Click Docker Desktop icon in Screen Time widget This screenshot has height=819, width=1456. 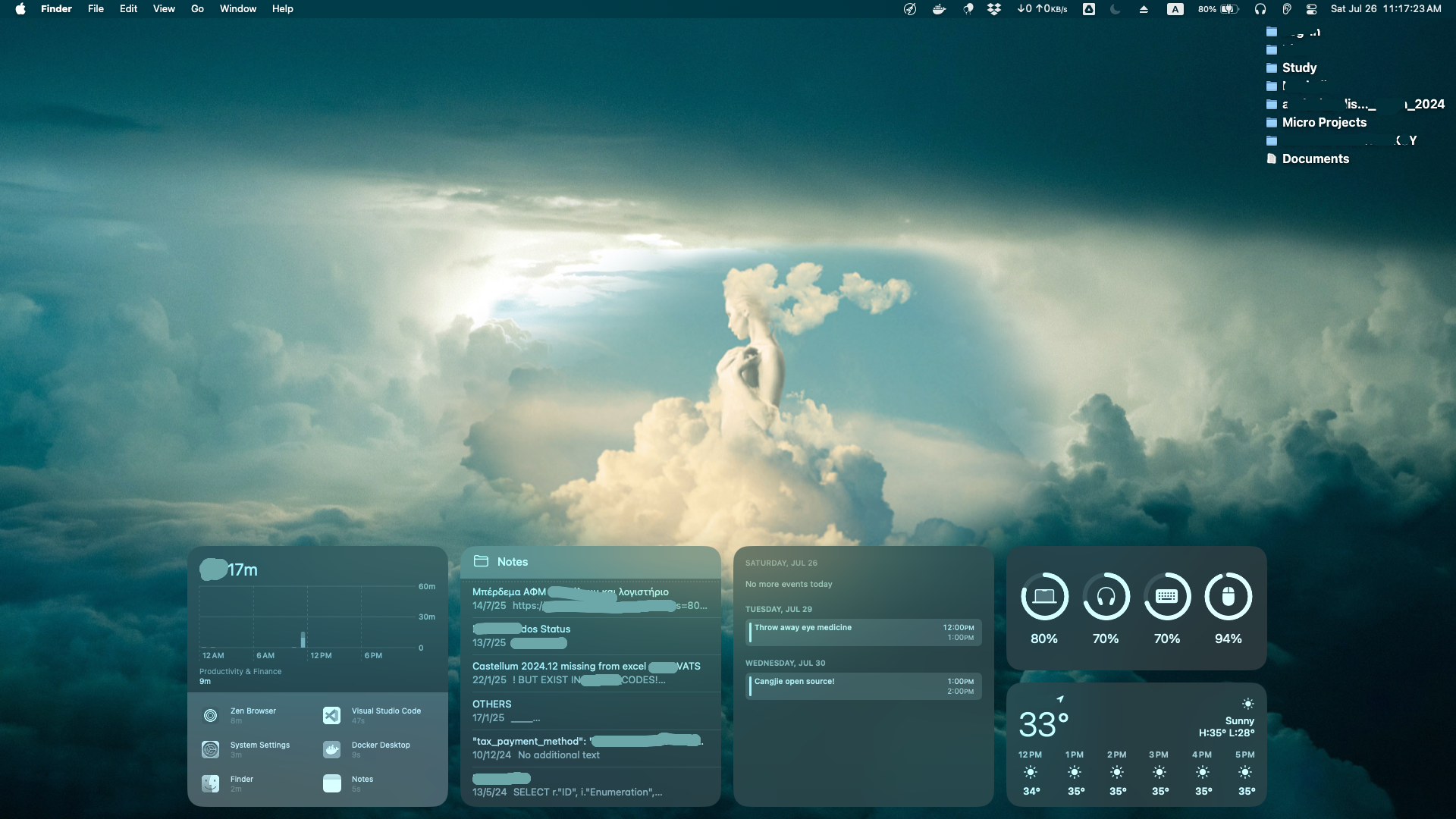331,749
